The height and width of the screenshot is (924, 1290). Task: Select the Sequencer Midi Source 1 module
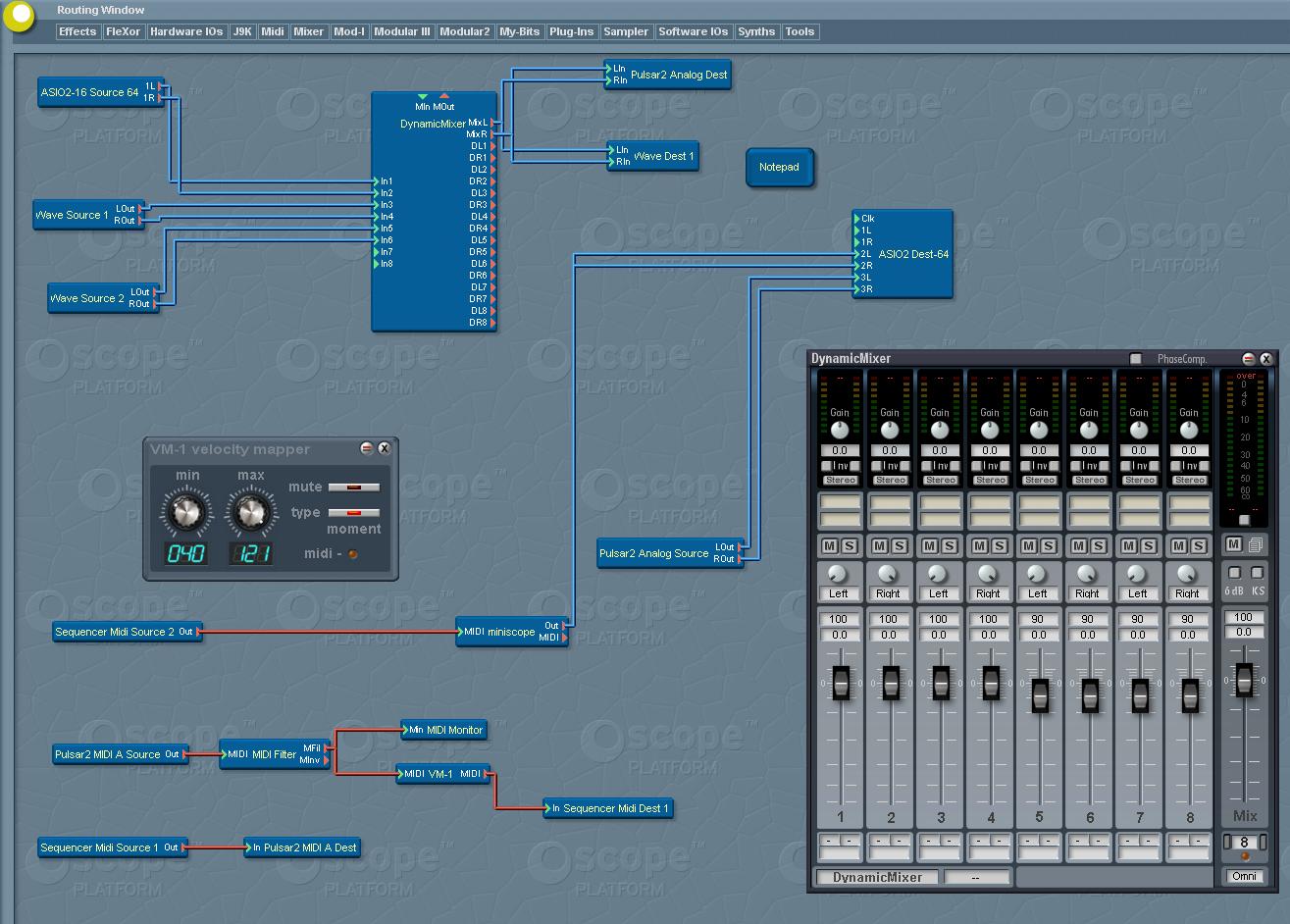tap(113, 847)
